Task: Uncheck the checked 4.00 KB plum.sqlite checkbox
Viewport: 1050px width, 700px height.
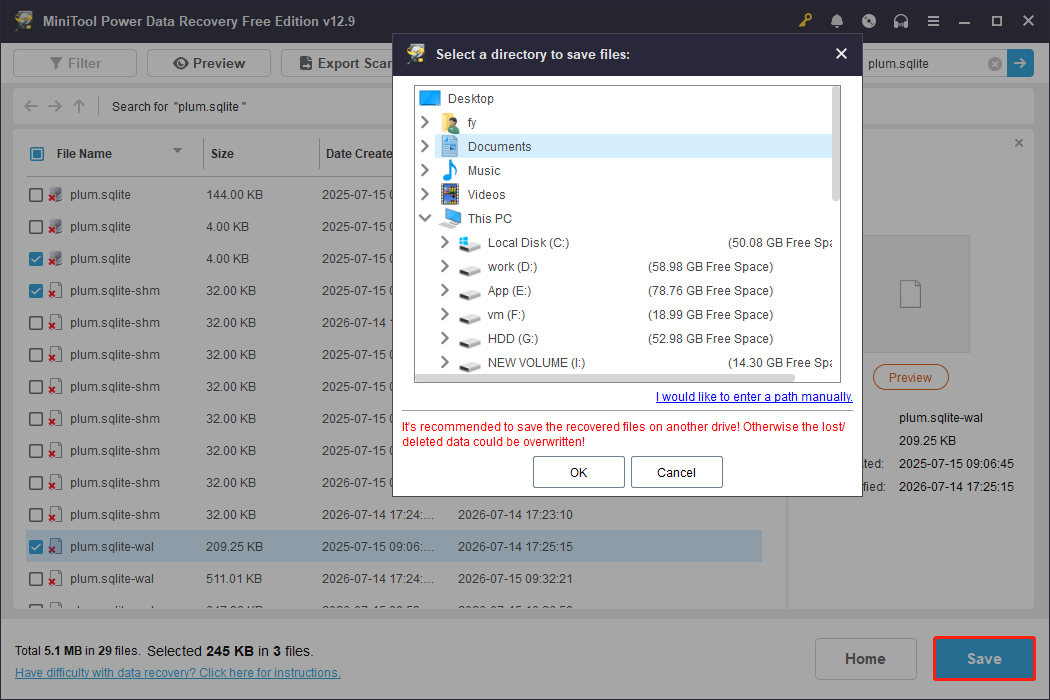Action: pyautogui.click(x=36, y=259)
